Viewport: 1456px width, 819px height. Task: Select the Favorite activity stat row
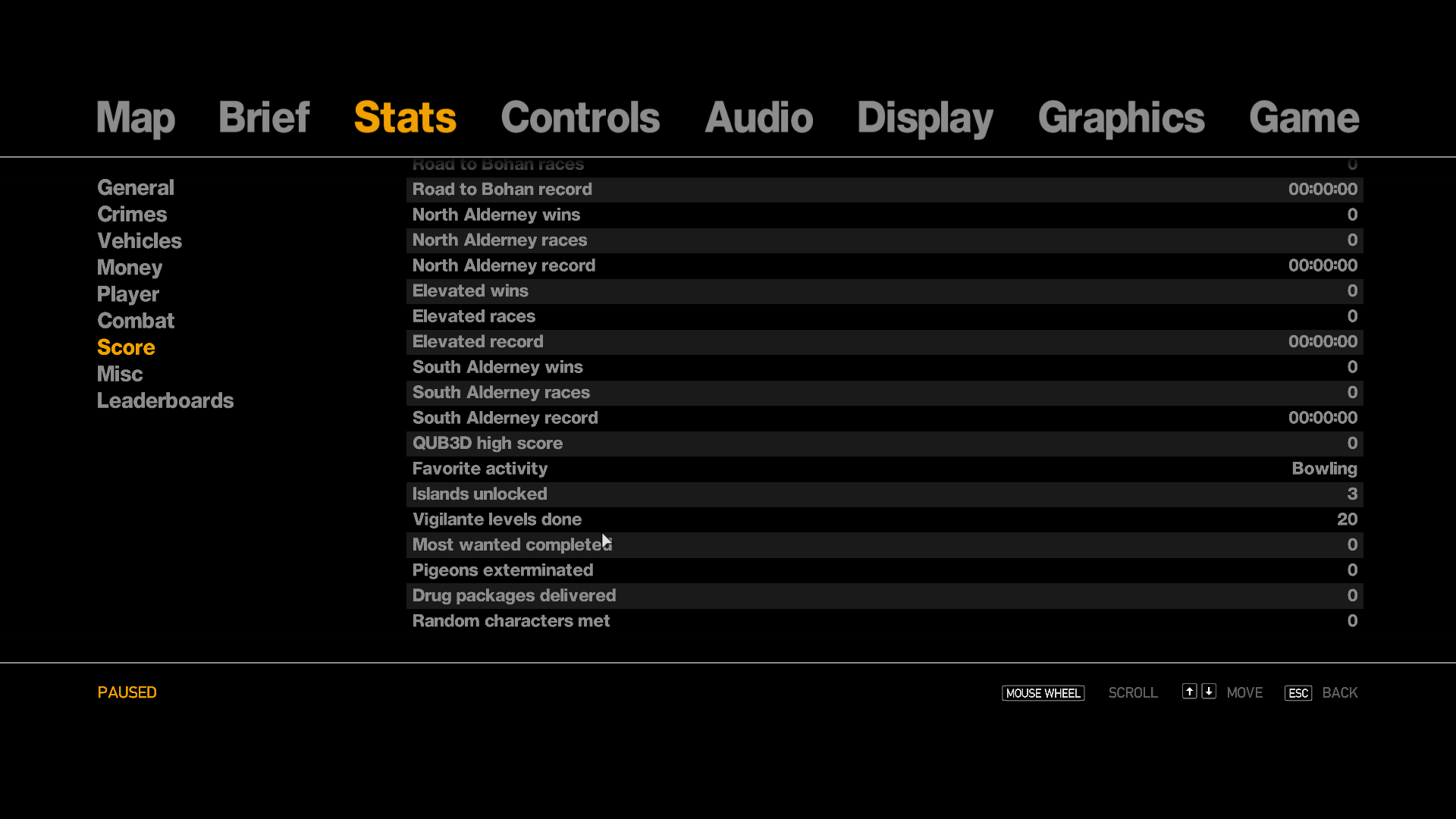(x=885, y=469)
